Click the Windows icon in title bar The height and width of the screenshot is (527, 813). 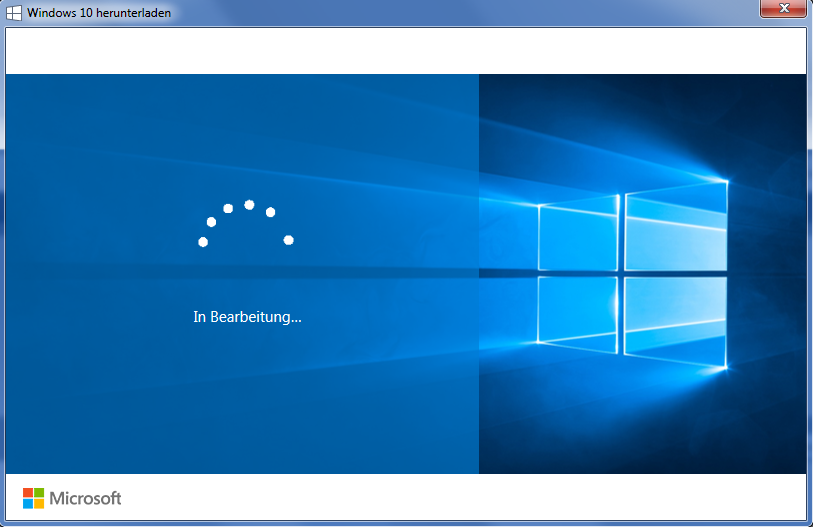point(14,12)
